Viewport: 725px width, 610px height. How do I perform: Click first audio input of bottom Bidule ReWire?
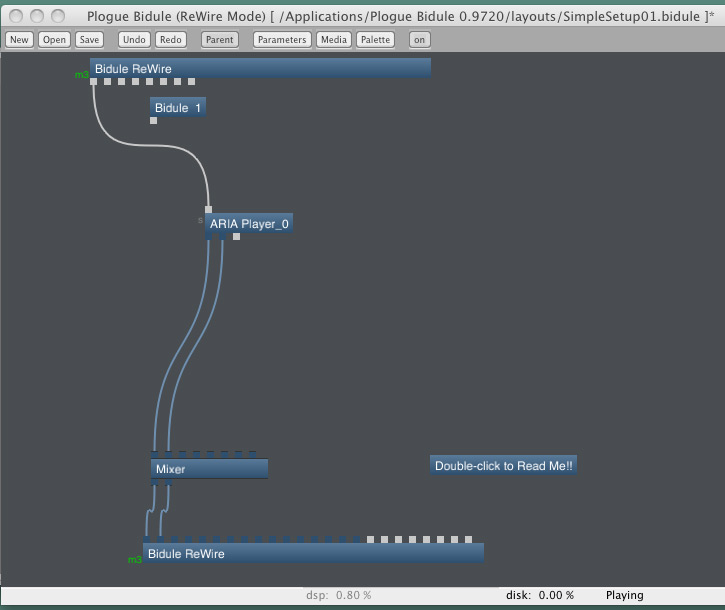pyautogui.click(x=147, y=539)
